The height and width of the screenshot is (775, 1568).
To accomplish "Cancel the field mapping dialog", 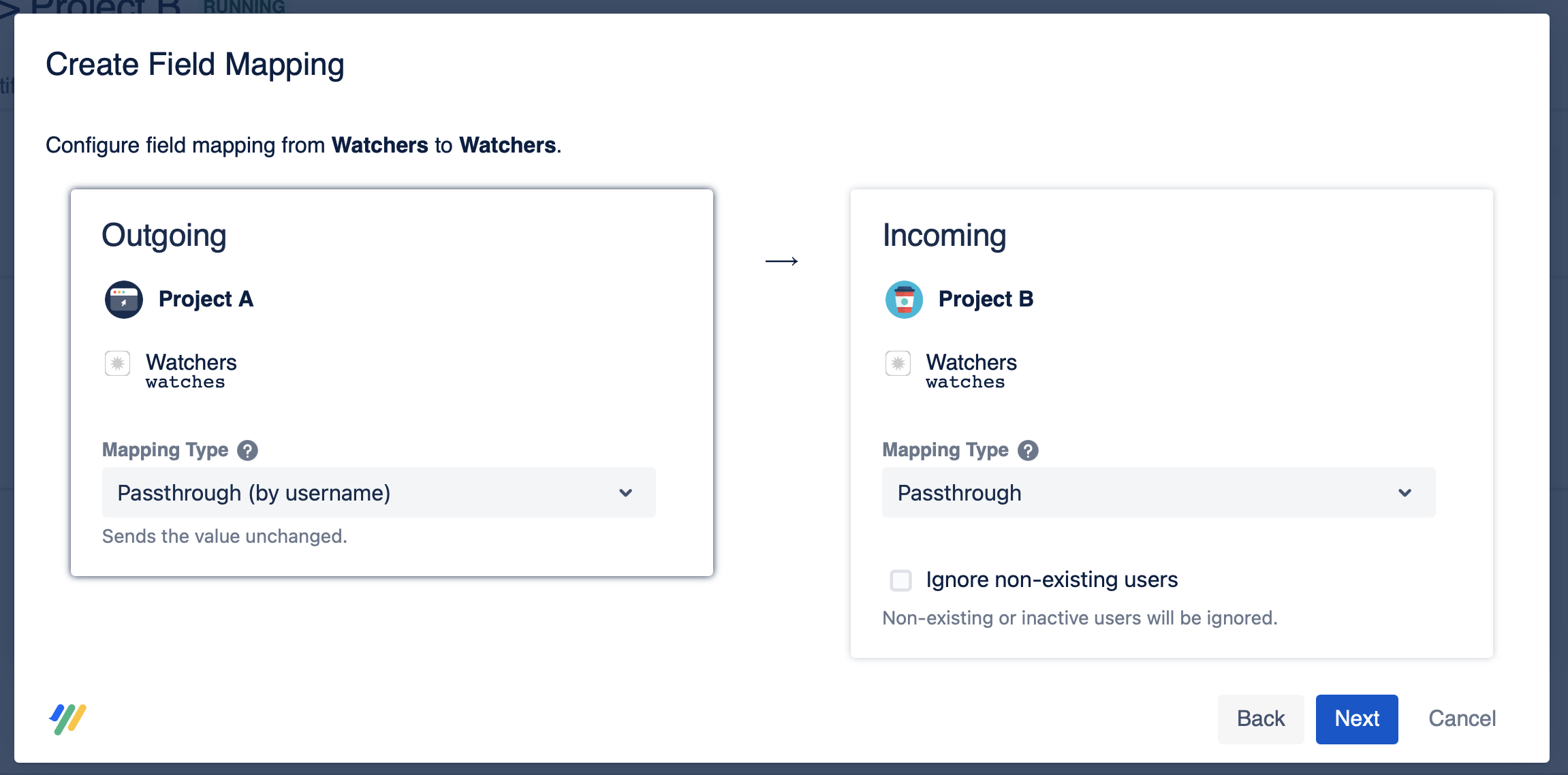I will coord(1462,719).
